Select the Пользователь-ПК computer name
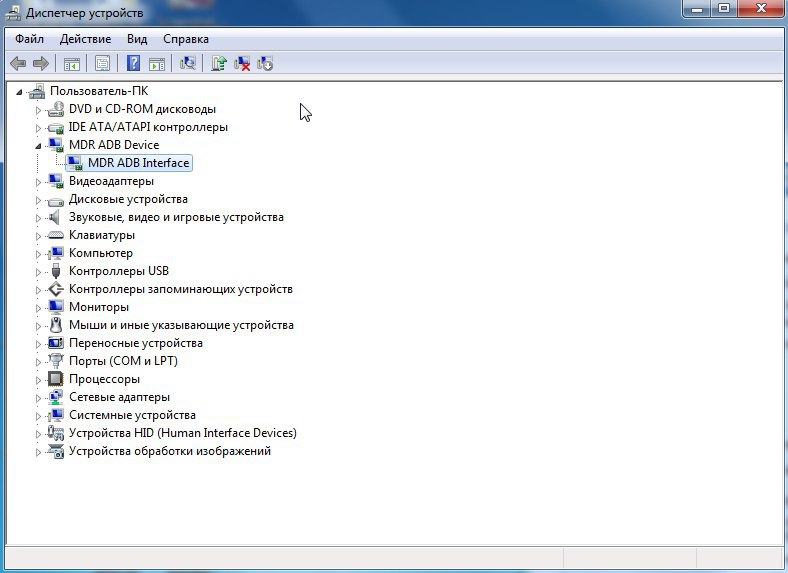Image resolution: width=788 pixels, height=573 pixels. [x=99, y=91]
